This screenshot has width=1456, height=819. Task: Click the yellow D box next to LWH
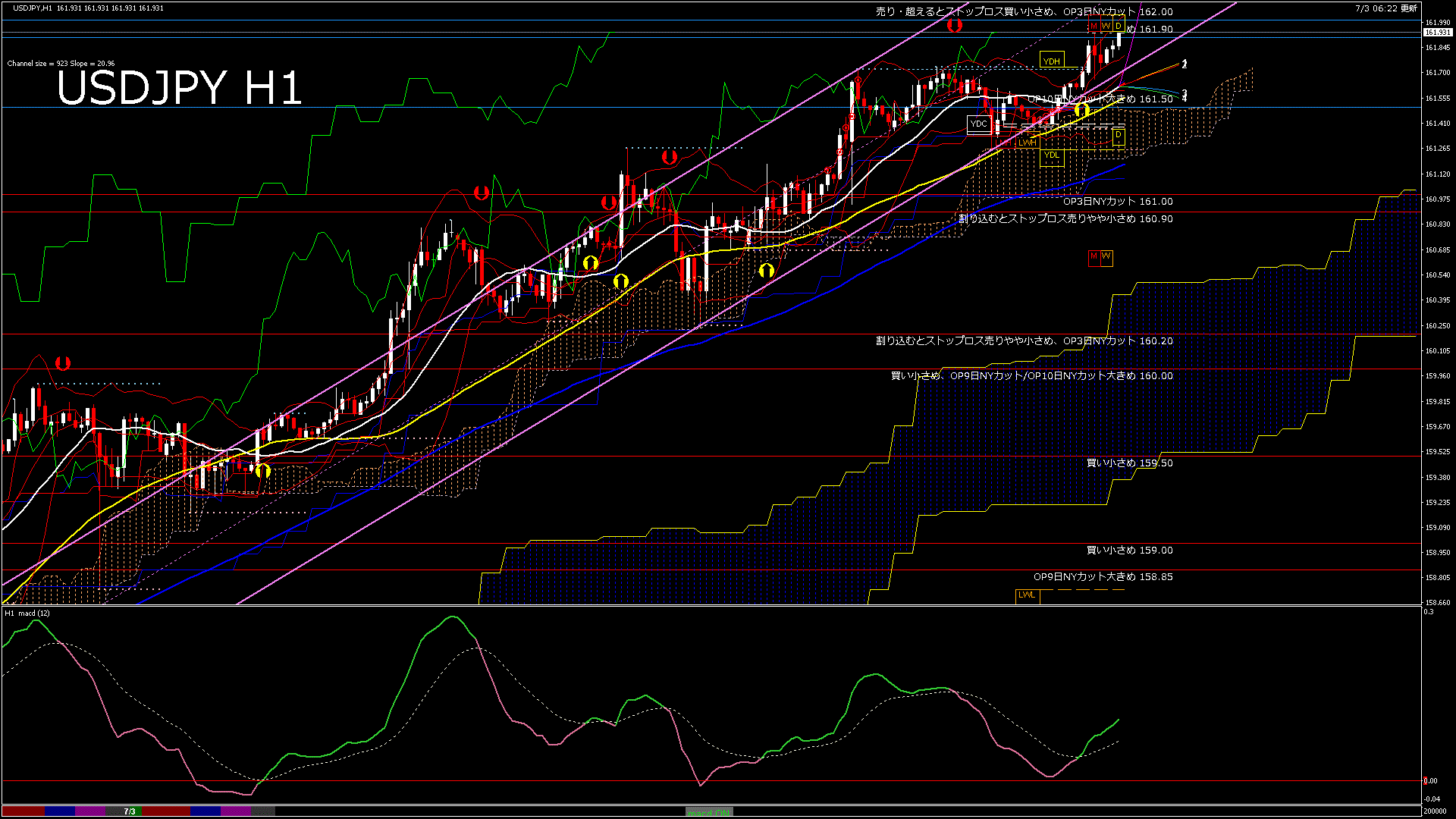tap(1118, 136)
